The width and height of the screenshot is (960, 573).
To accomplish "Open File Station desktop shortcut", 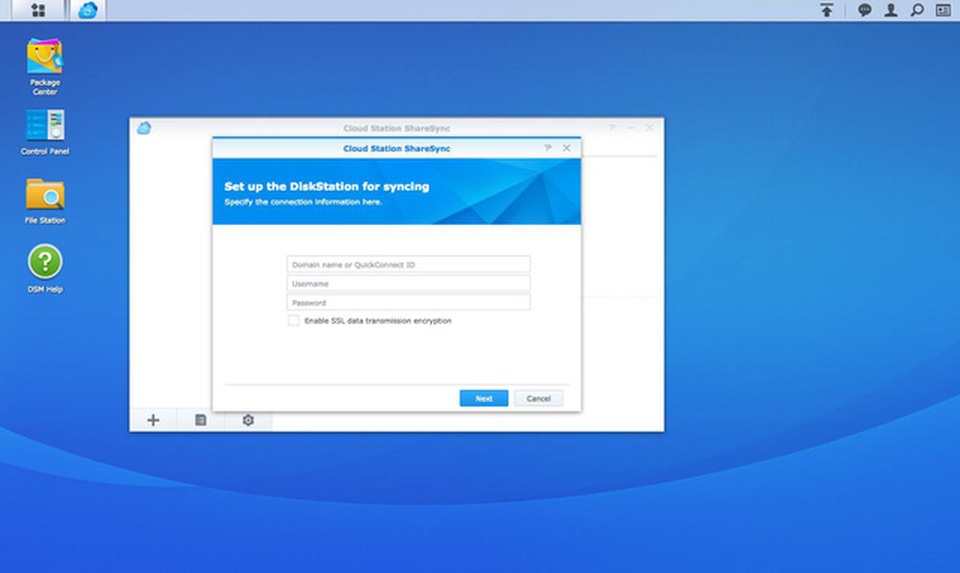I will tap(45, 201).
